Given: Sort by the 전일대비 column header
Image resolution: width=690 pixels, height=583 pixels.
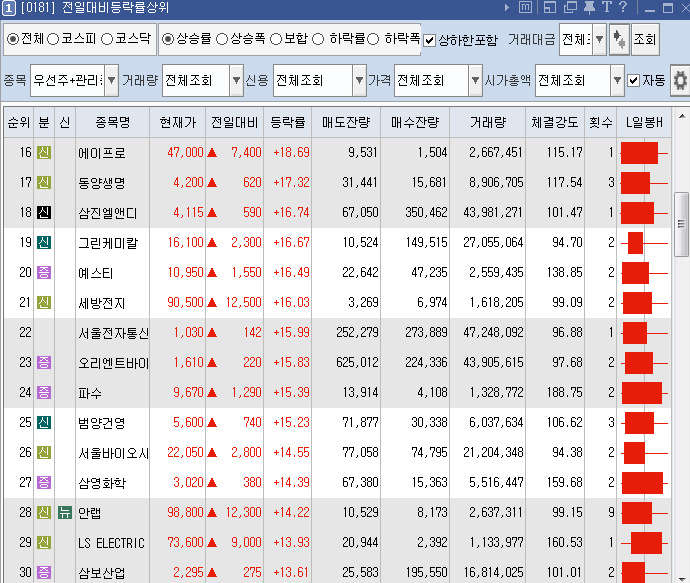Looking at the screenshot, I should pyautogui.click(x=235, y=122).
